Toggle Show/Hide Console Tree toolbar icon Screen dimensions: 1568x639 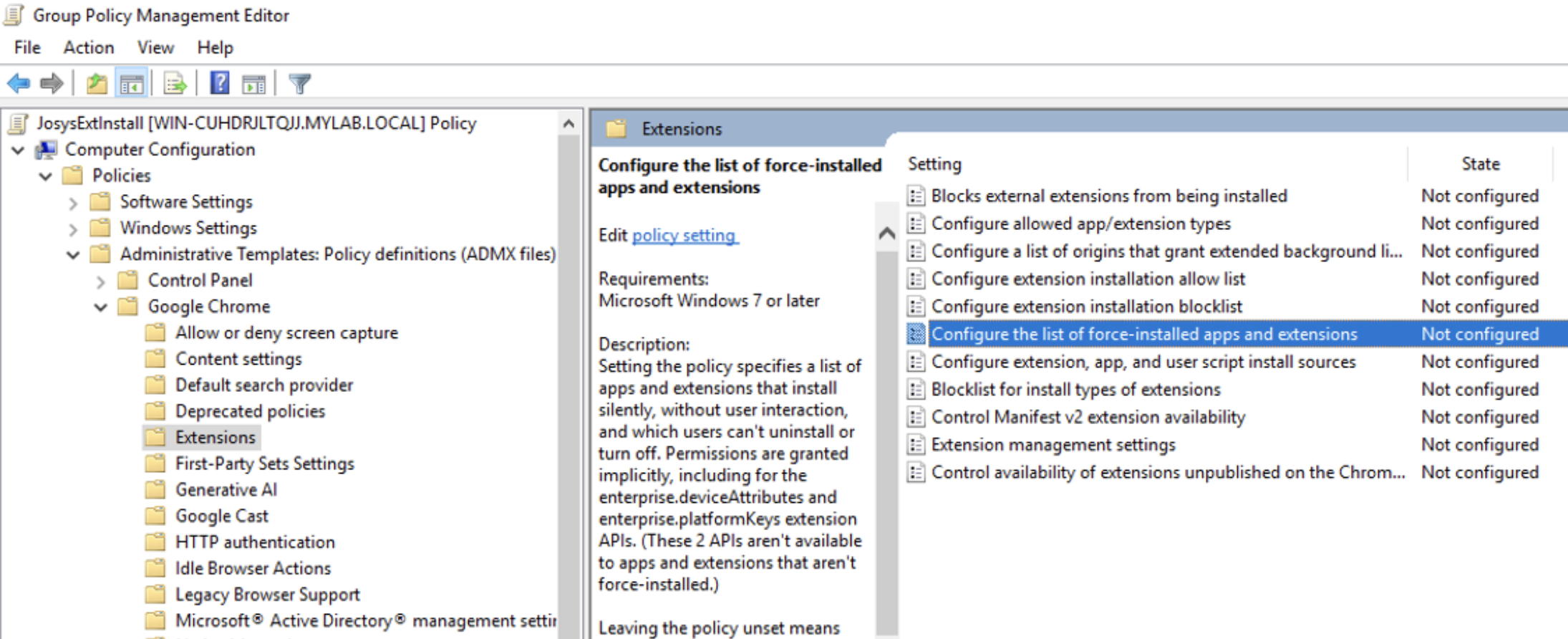pos(132,84)
